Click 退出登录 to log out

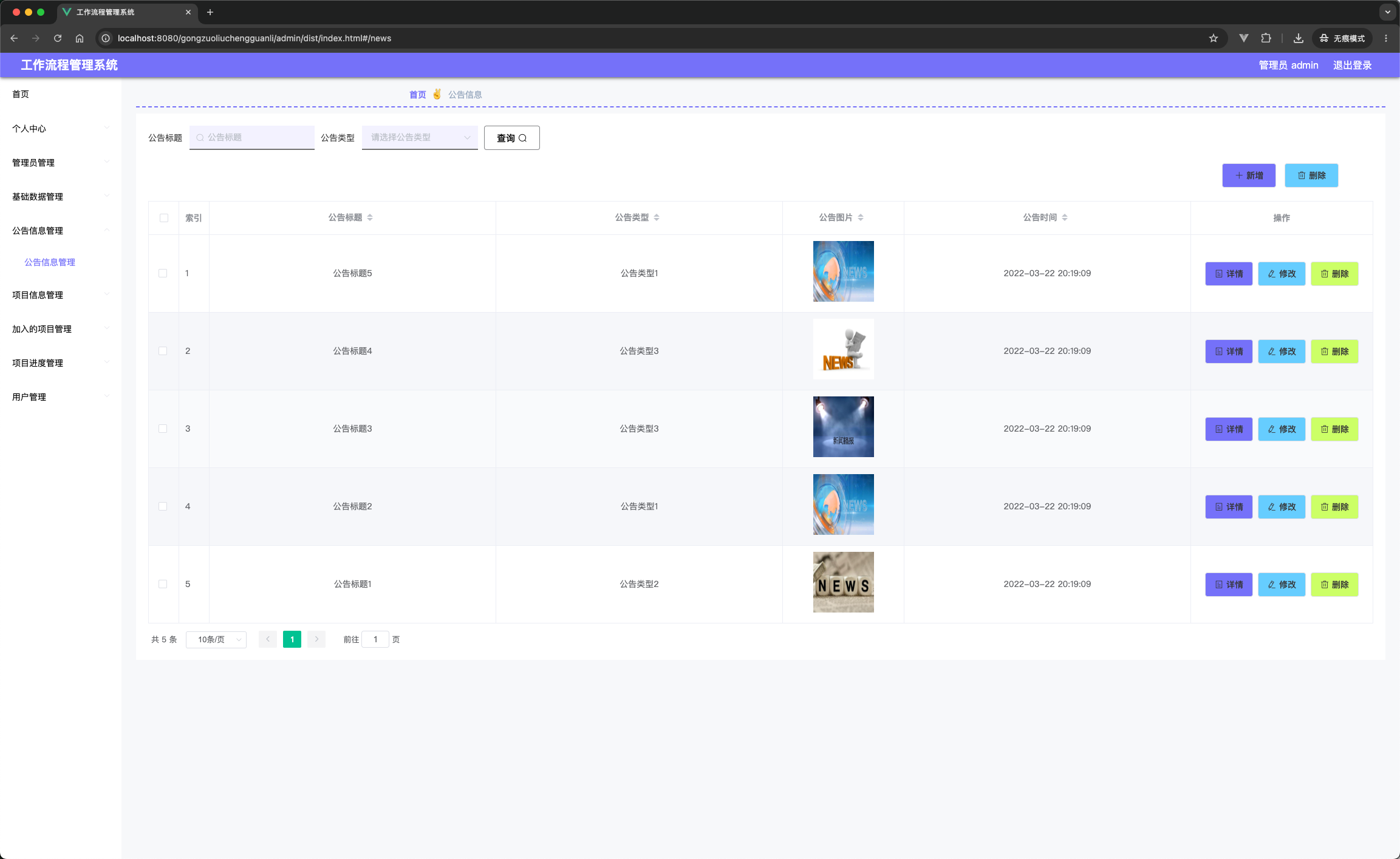1353,65
